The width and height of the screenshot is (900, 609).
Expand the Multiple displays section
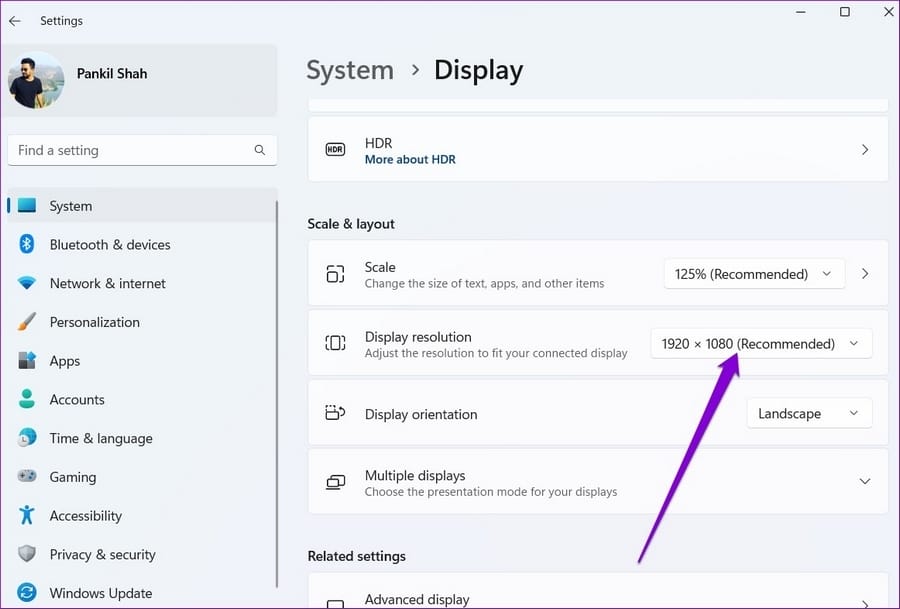[864, 482]
